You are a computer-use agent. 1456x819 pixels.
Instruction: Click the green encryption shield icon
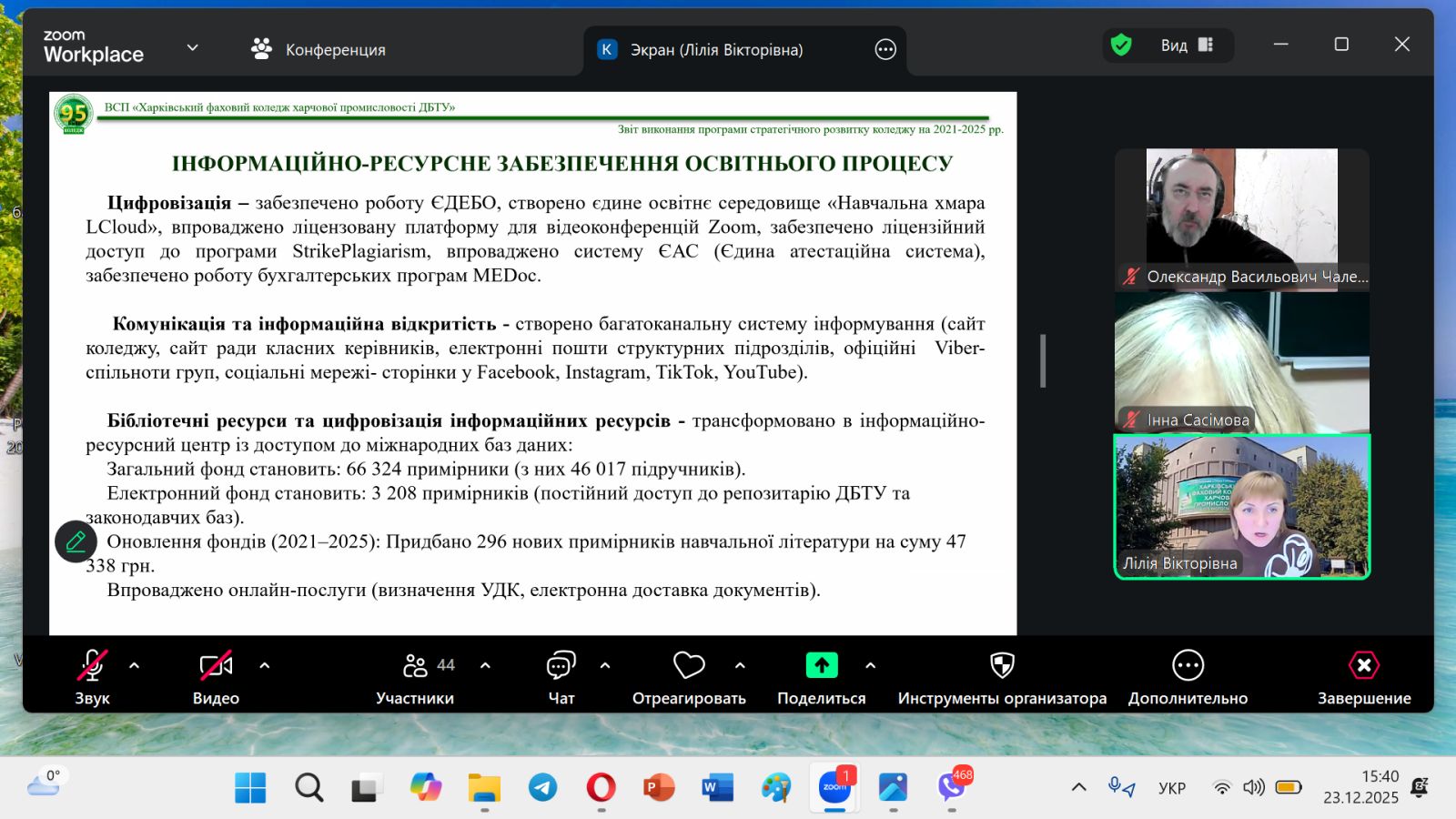tap(1121, 45)
